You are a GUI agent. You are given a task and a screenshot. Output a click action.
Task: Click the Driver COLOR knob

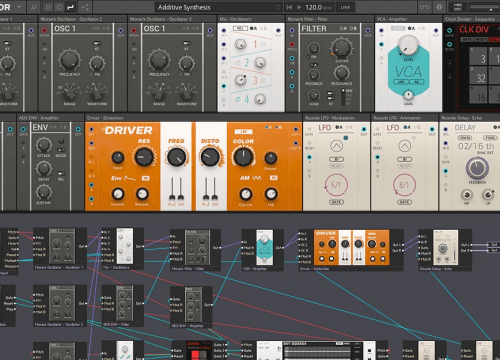click(243, 157)
